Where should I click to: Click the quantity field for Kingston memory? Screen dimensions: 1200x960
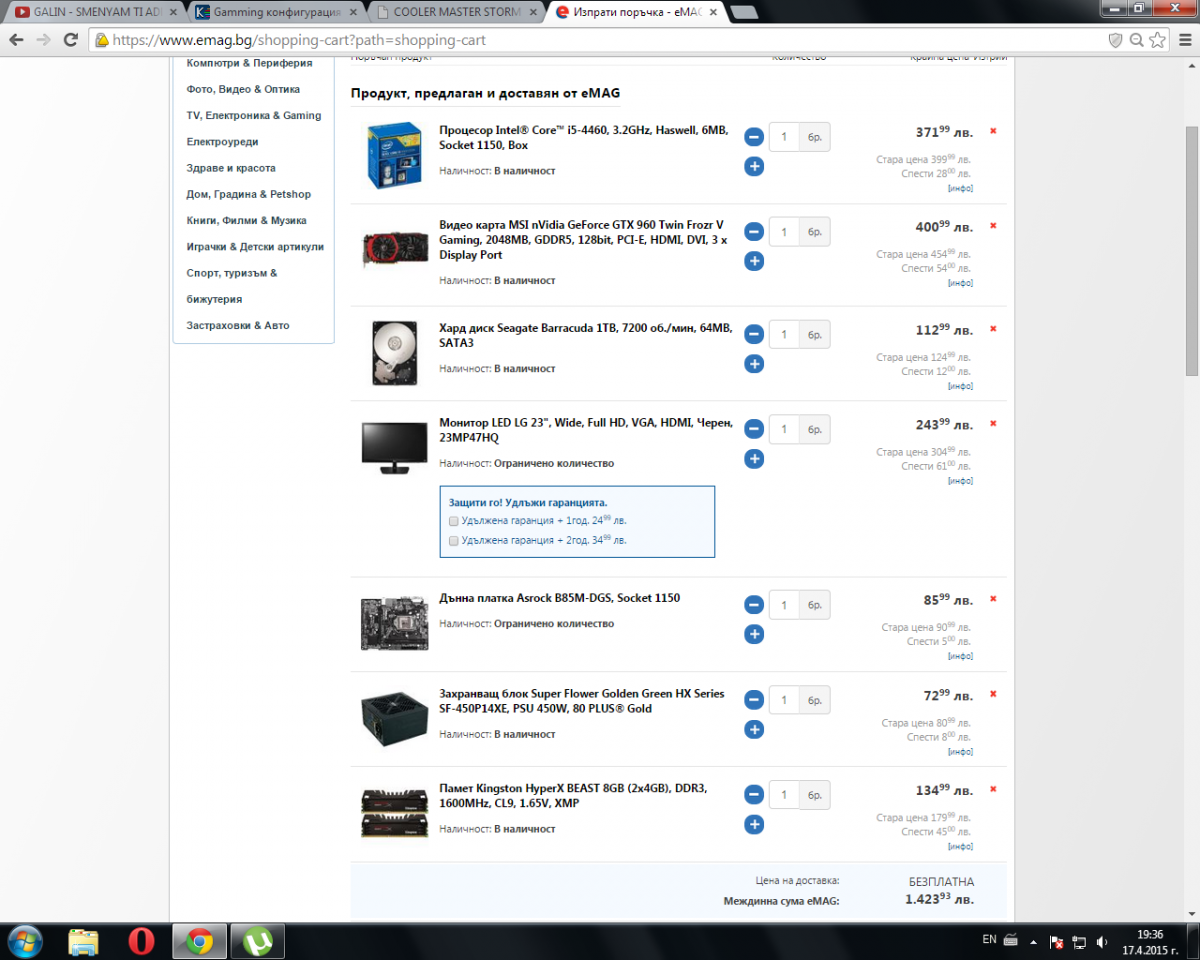[x=784, y=795]
